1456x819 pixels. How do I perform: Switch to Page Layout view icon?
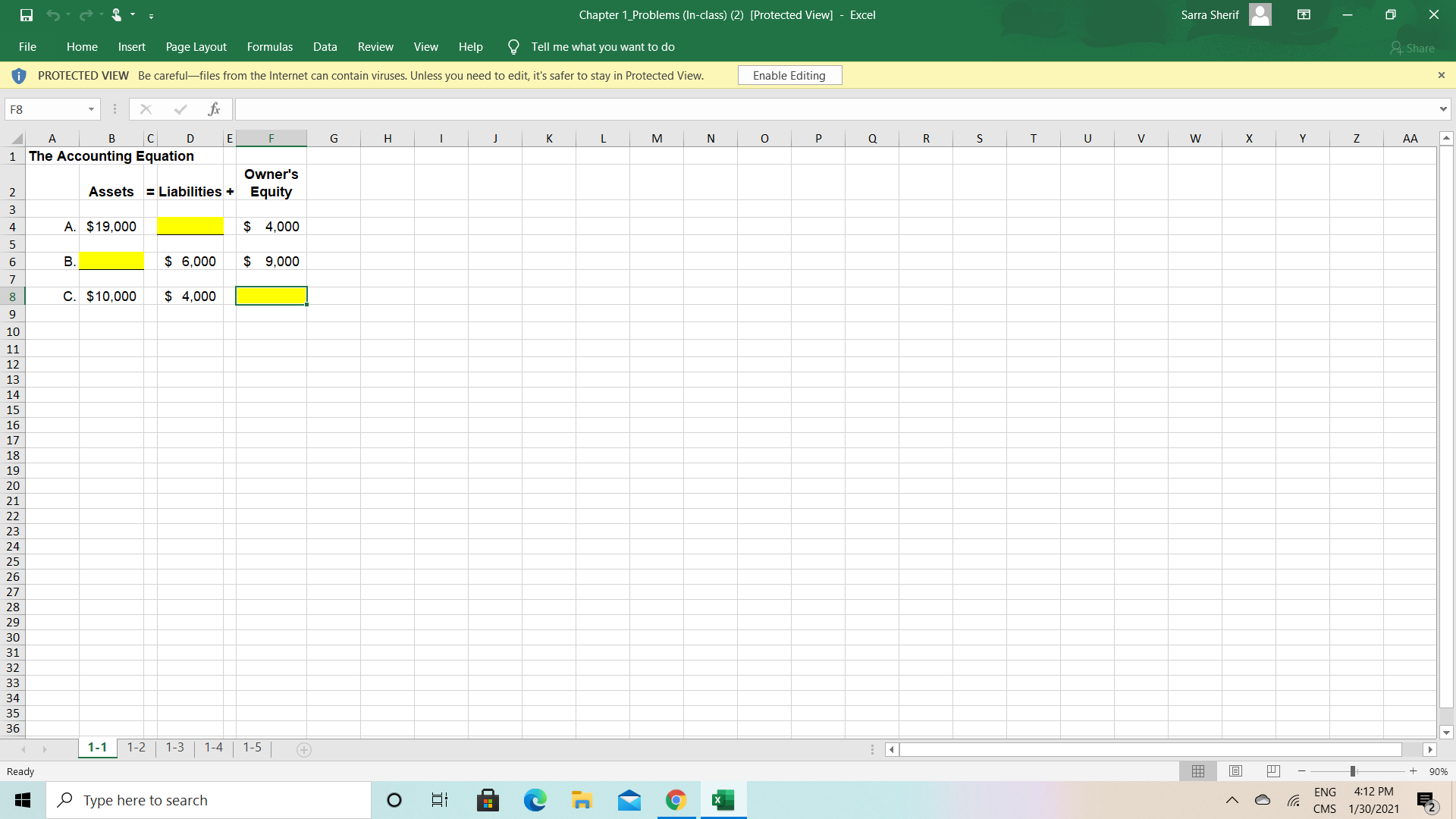1235,771
